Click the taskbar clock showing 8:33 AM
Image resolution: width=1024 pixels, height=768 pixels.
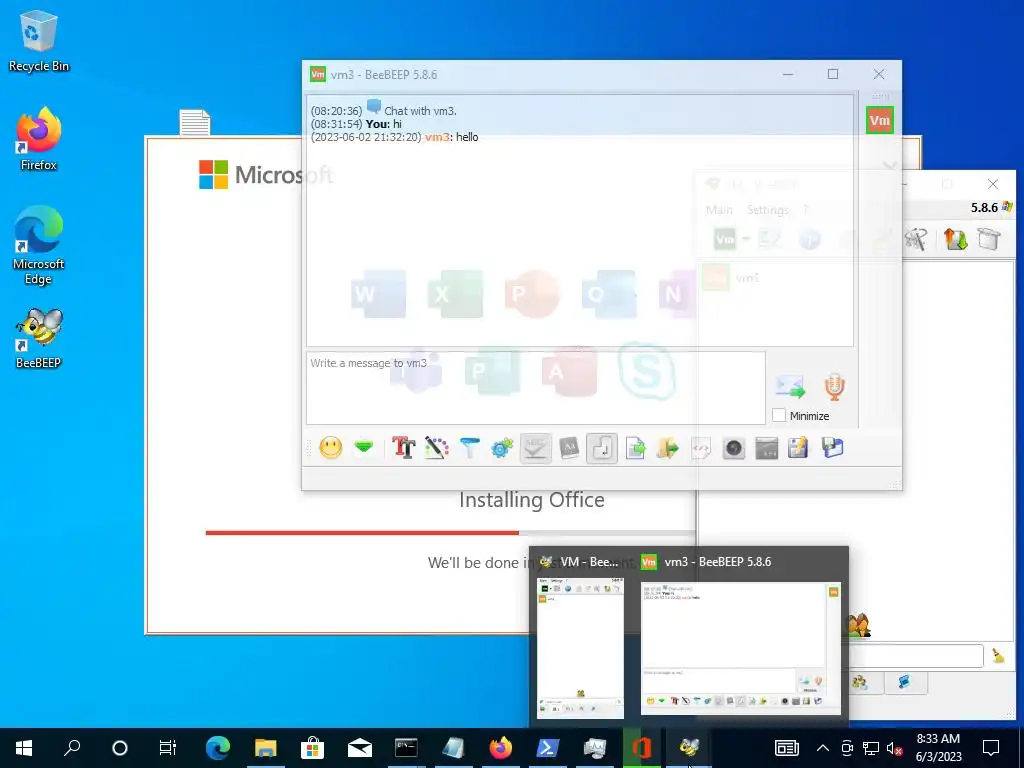click(938, 748)
